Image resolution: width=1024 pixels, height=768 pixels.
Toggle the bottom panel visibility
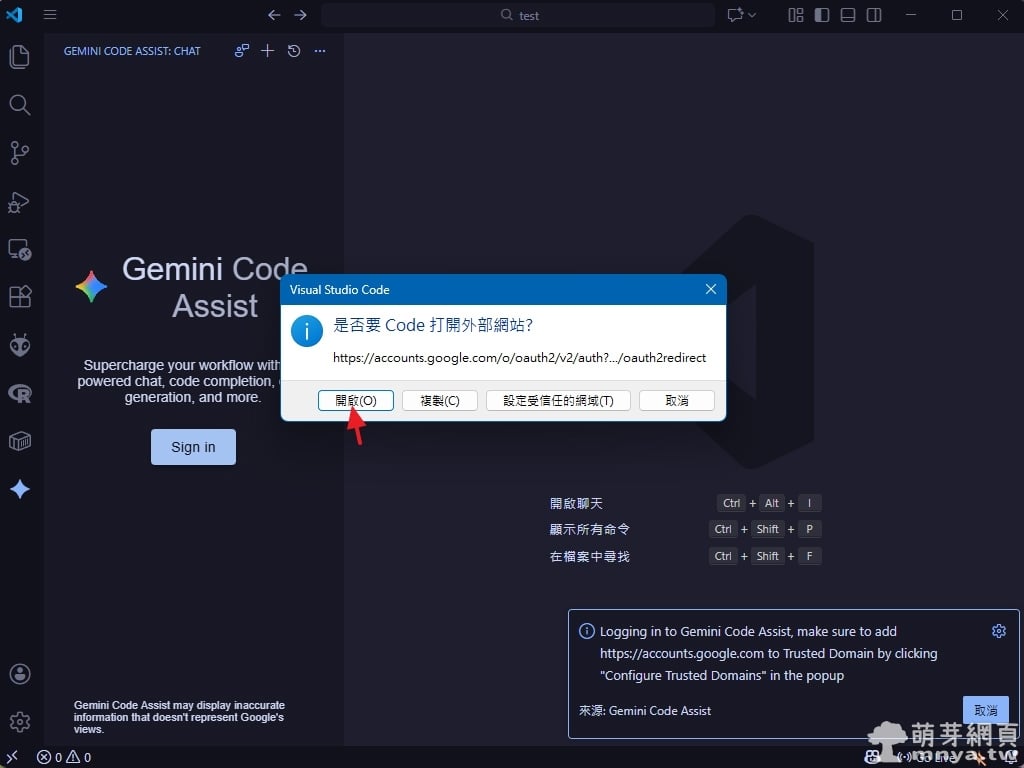(848, 15)
